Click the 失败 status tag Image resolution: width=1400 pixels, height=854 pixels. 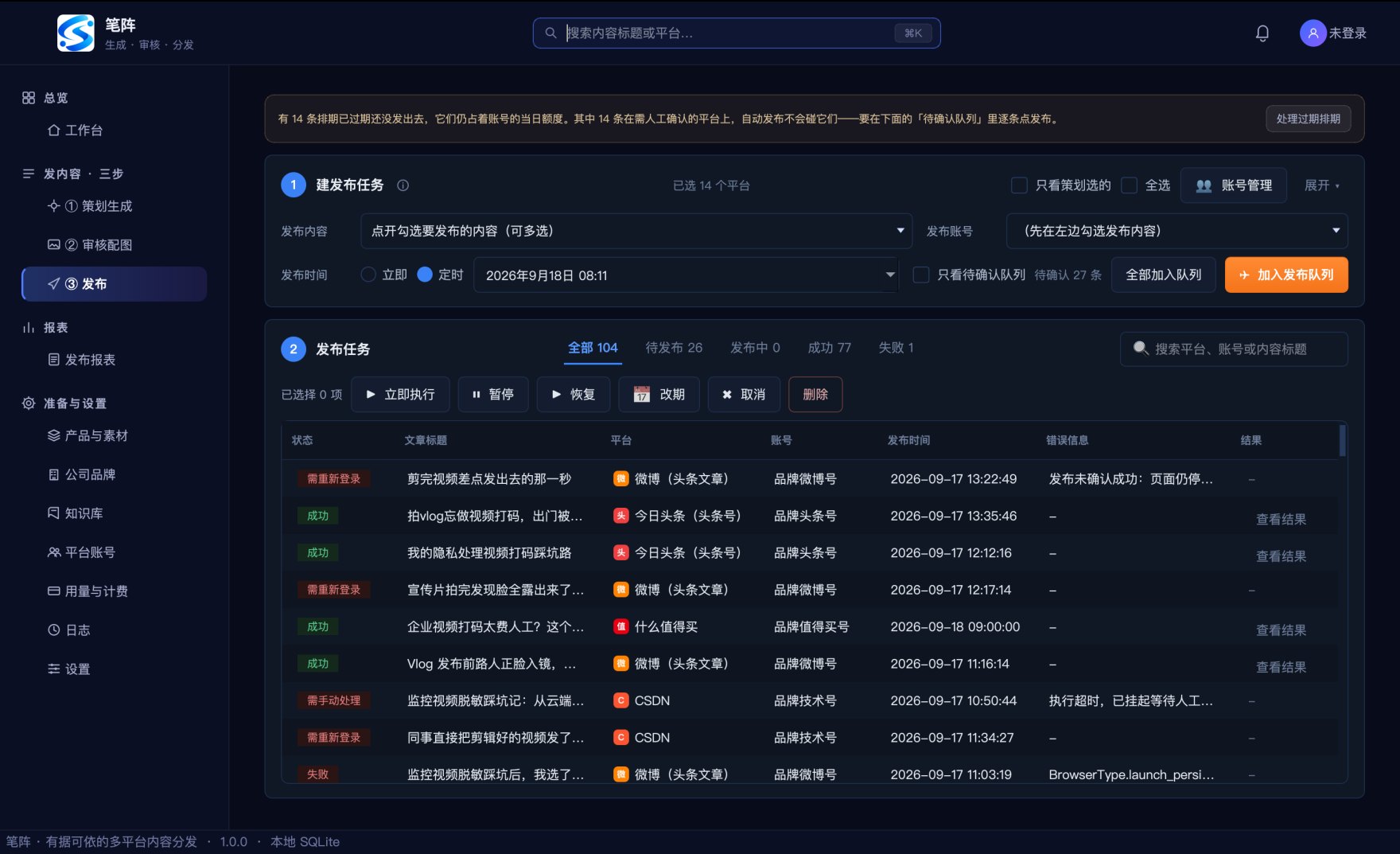[317, 774]
